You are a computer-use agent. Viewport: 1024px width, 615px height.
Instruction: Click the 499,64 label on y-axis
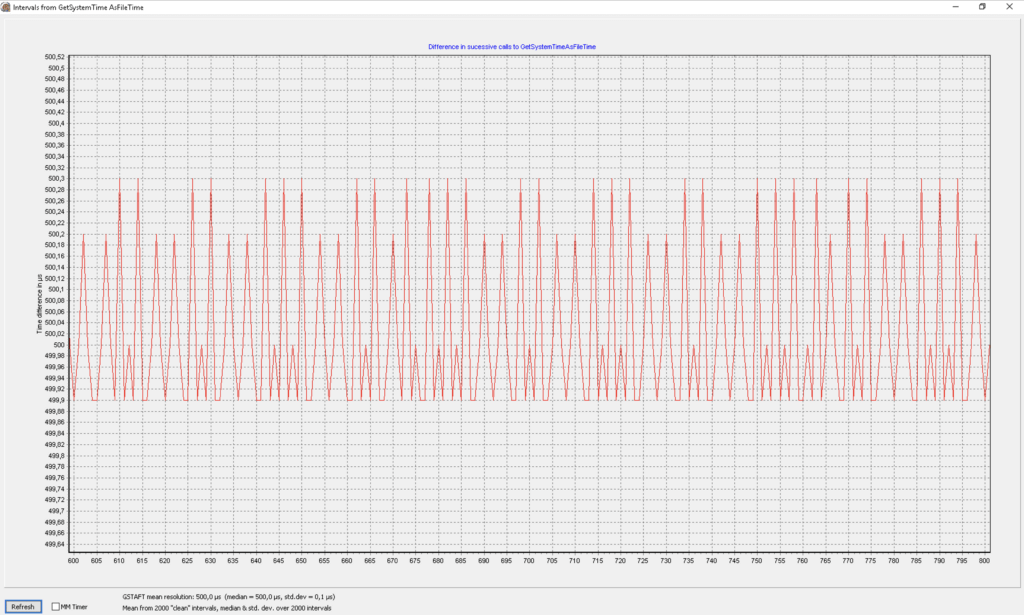(55, 544)
